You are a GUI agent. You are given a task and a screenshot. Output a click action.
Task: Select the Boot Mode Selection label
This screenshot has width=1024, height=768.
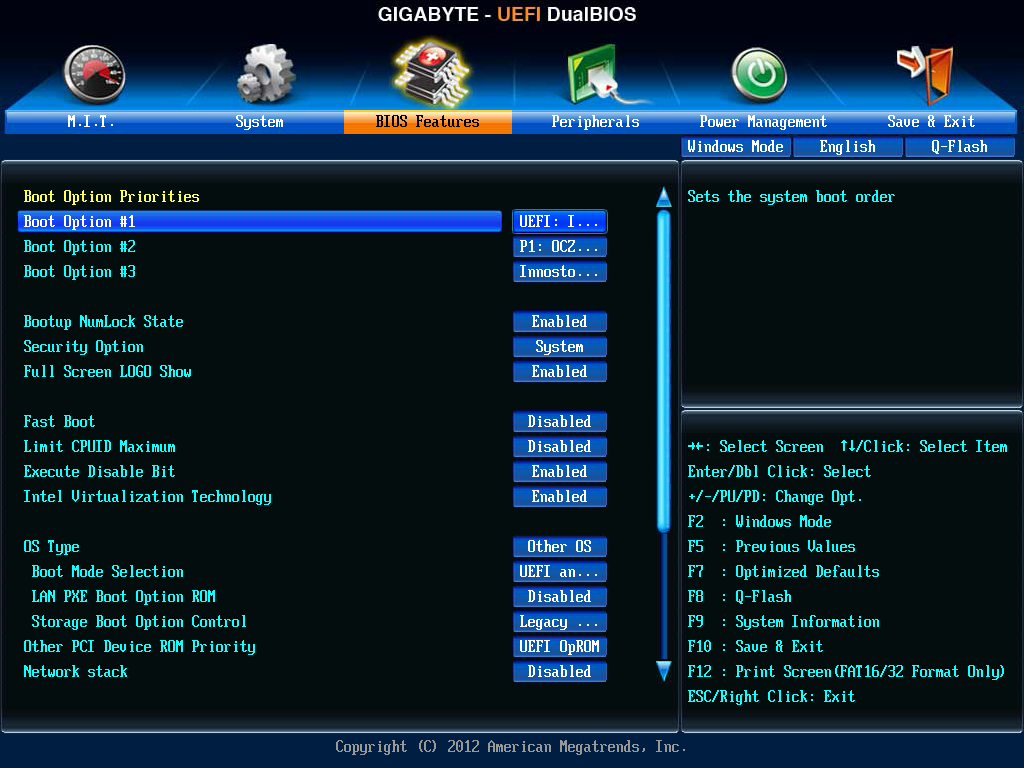[108, 571]
